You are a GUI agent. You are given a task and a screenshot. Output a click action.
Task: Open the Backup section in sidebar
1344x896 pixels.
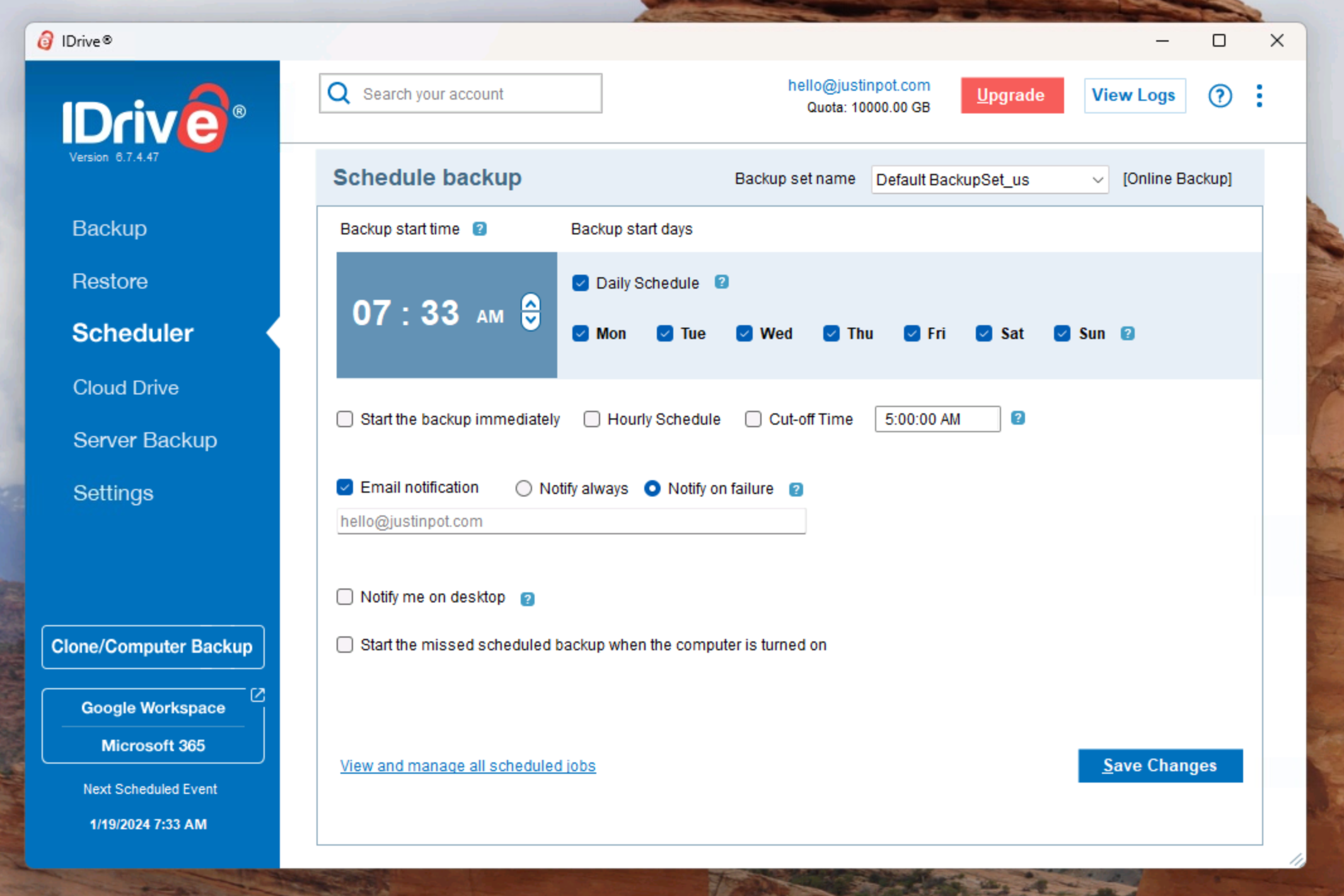(110, 228)
